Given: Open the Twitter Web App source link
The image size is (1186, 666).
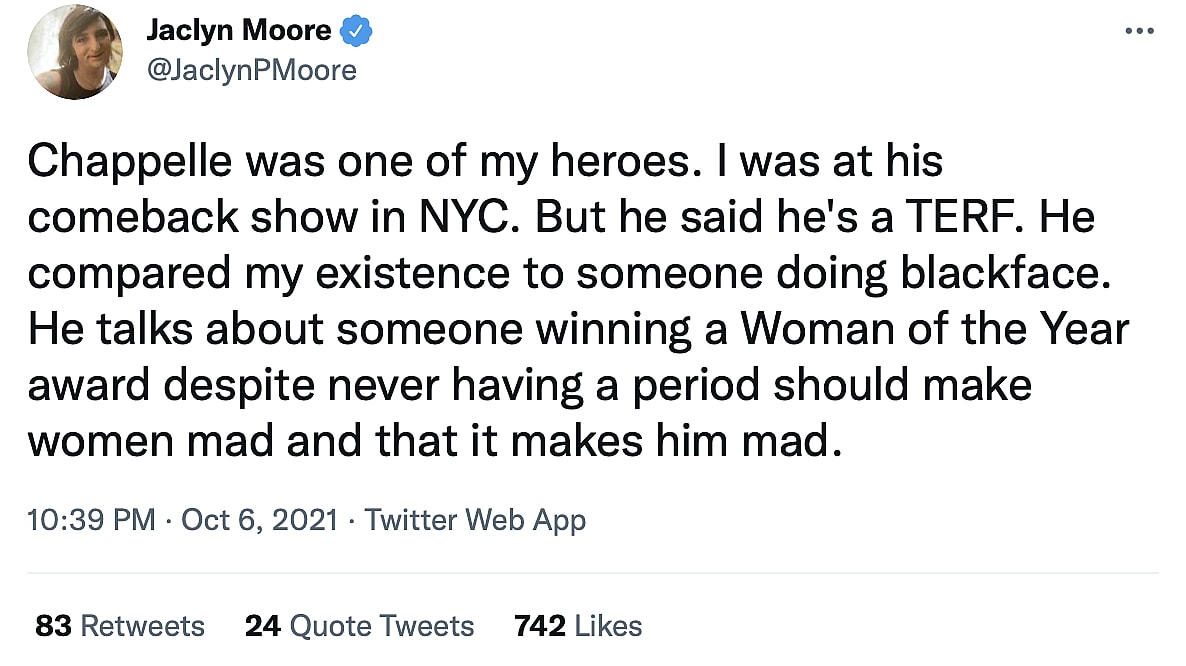Looking at the screenshot, I should [x=475, y=520].
